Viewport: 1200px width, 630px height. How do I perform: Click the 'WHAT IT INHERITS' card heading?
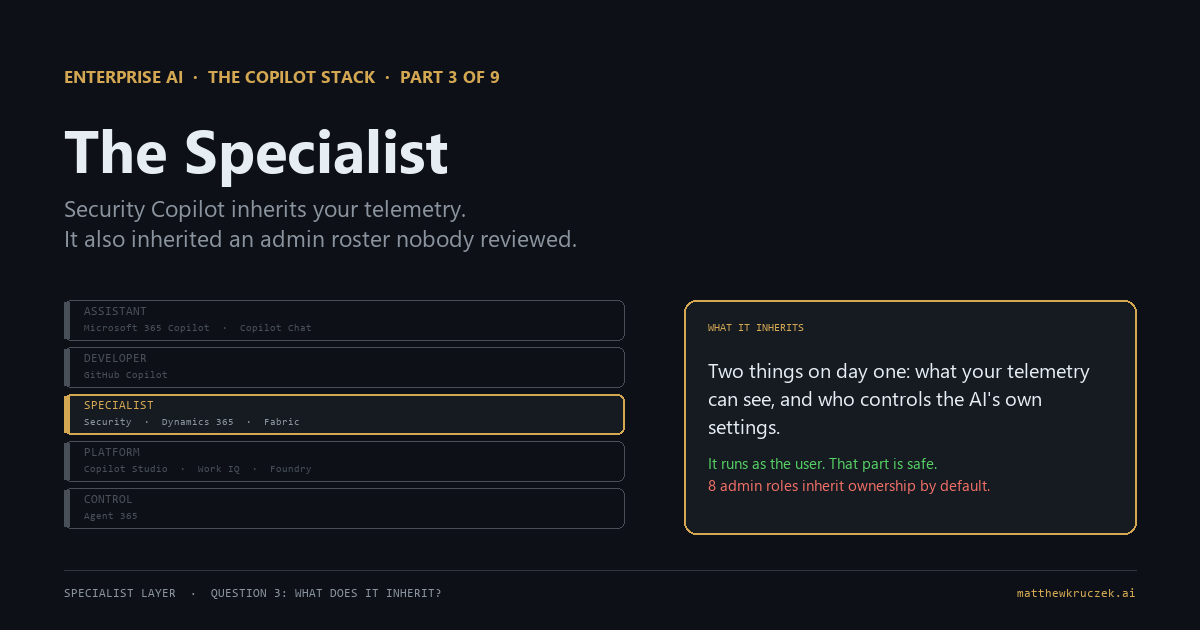(756, 328)
